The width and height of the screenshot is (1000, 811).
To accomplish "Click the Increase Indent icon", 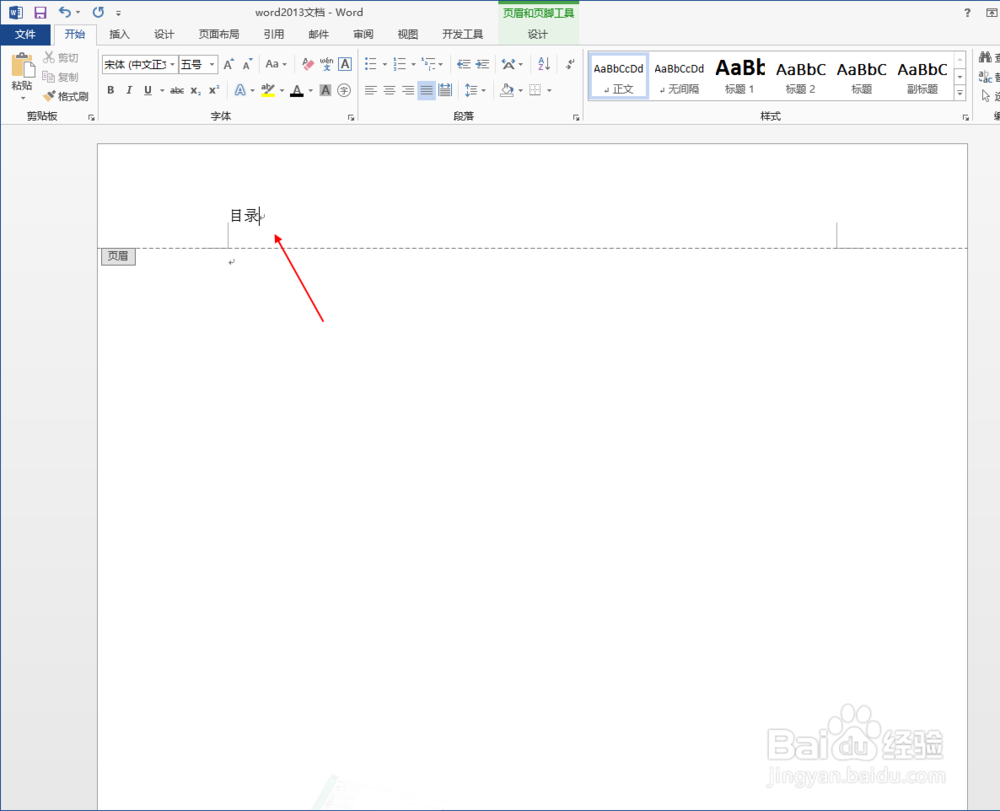I will tap(483, 64).
